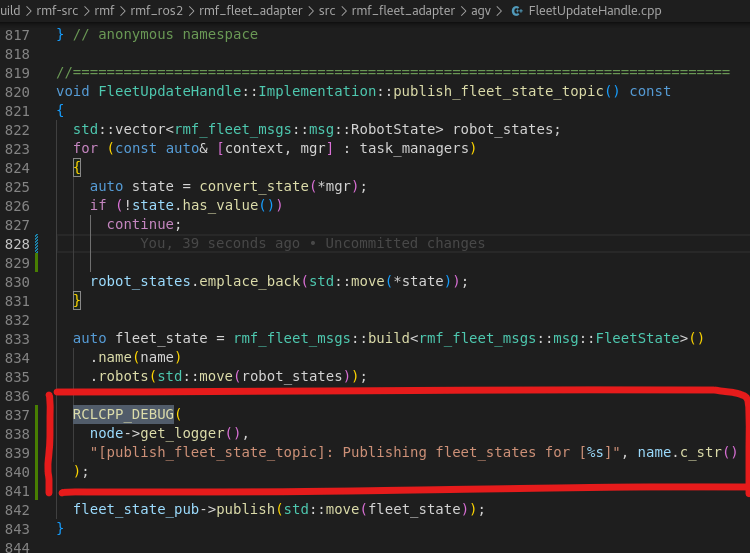The height and width of the screenshot is (553, 750).
Task: Click the GitLens blame annotation 'Uncommitted changes'
Action: [x=405, y=243]
